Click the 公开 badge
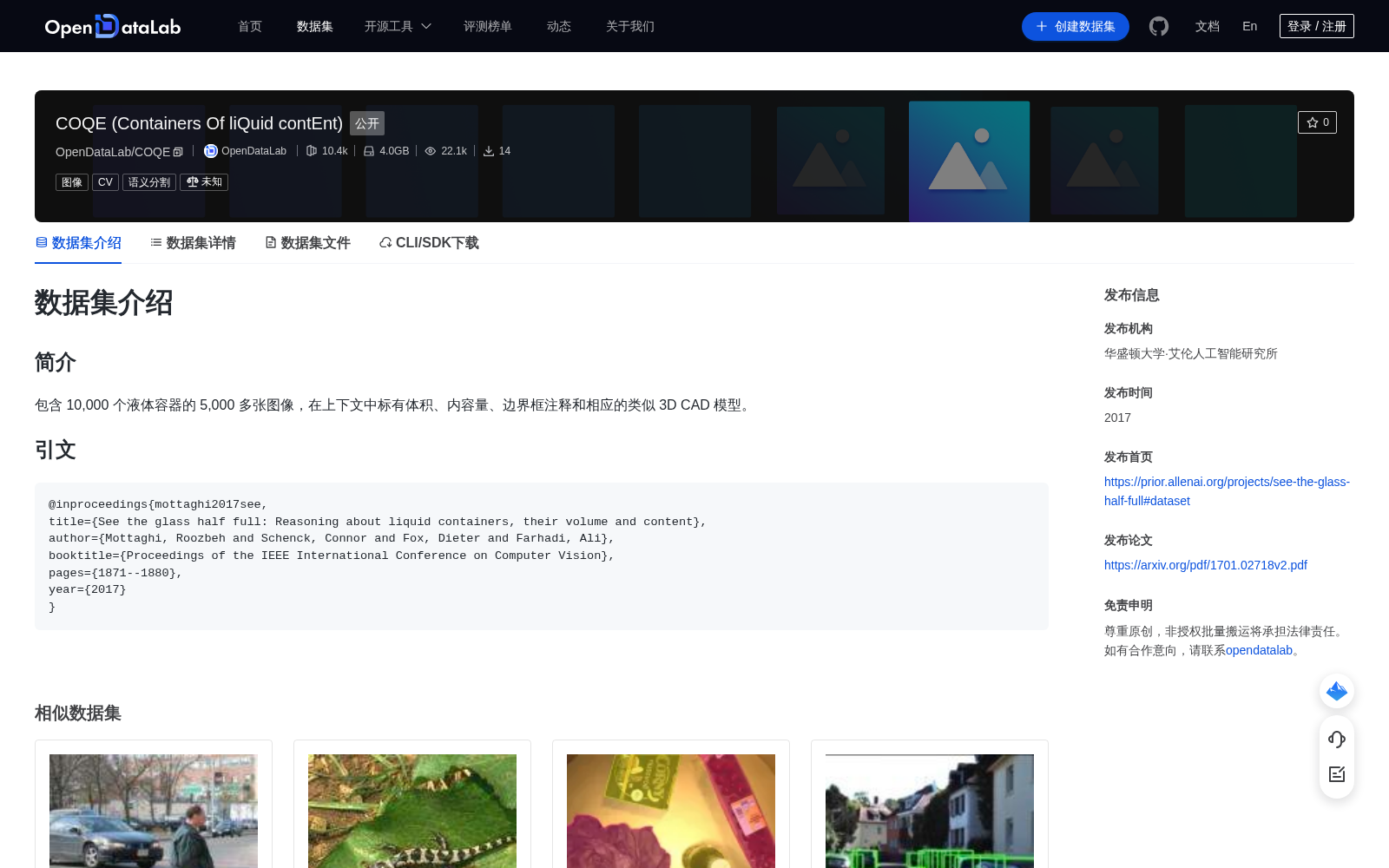The width and height of the screenshot is (1389, 868). pos(367,123)
